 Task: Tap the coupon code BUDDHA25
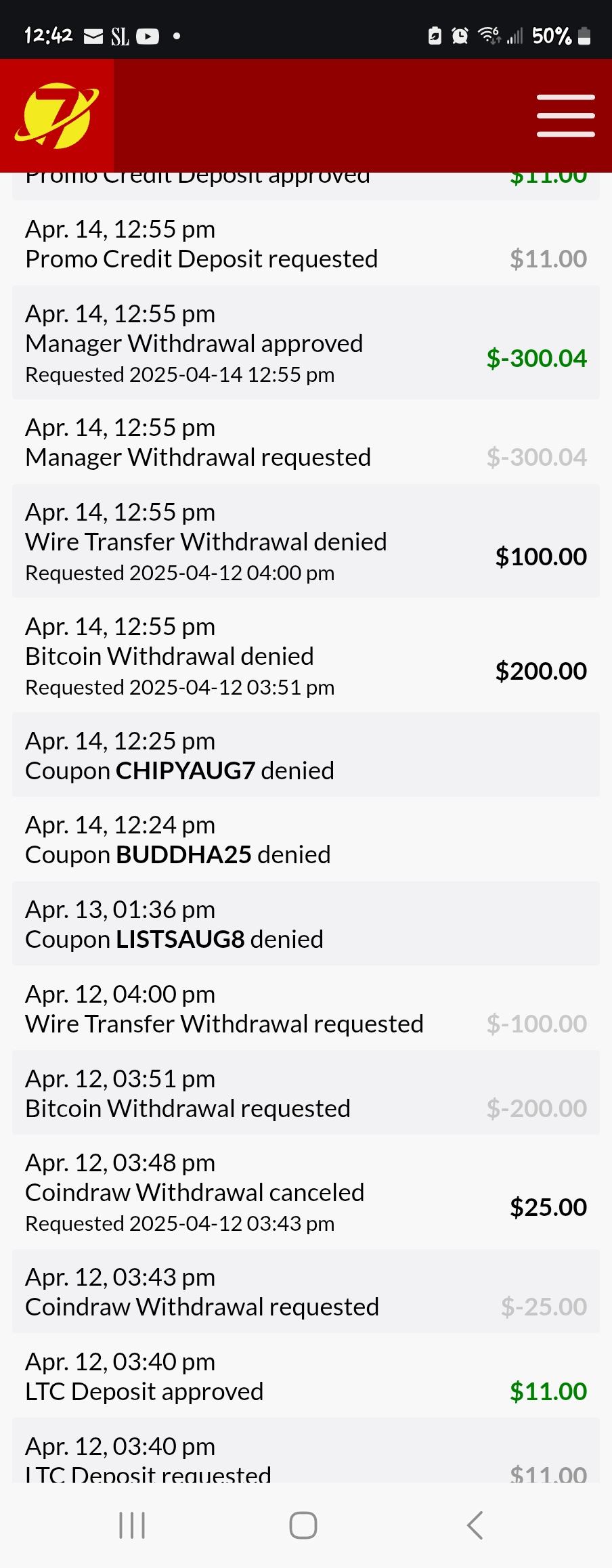(x=184, y=854)
